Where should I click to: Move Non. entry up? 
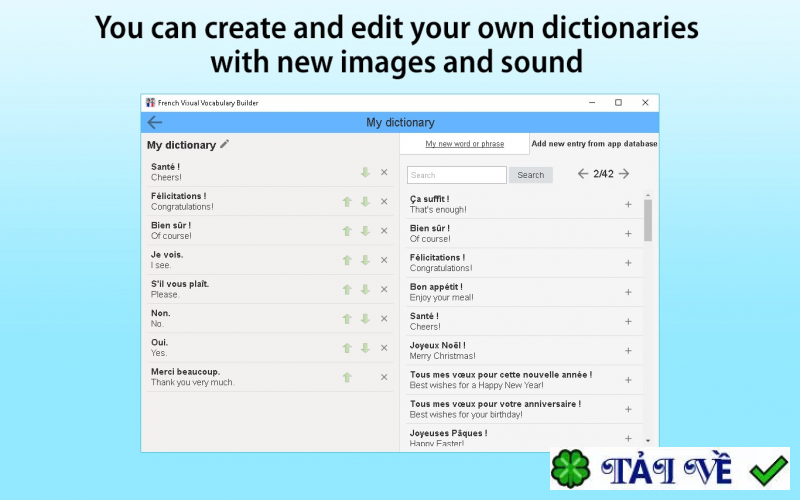pyautogui.click(x=347, y=318)
